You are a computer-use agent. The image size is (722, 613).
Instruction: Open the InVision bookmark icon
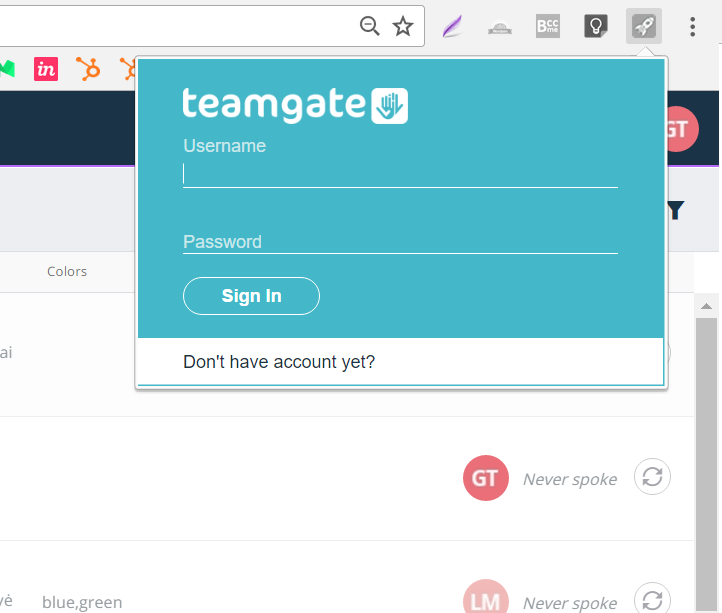click(46, 69)
